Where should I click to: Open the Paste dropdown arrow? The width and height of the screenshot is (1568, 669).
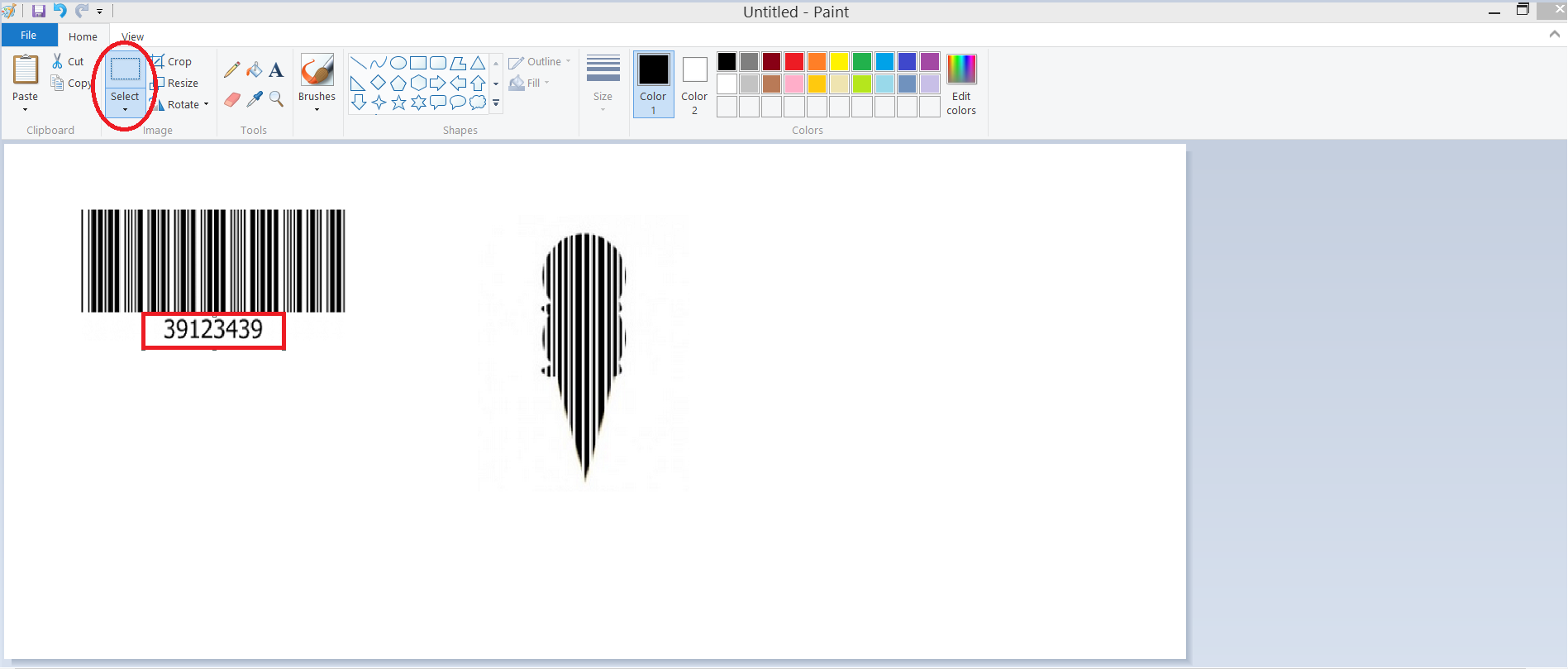(x=26, y=109)
